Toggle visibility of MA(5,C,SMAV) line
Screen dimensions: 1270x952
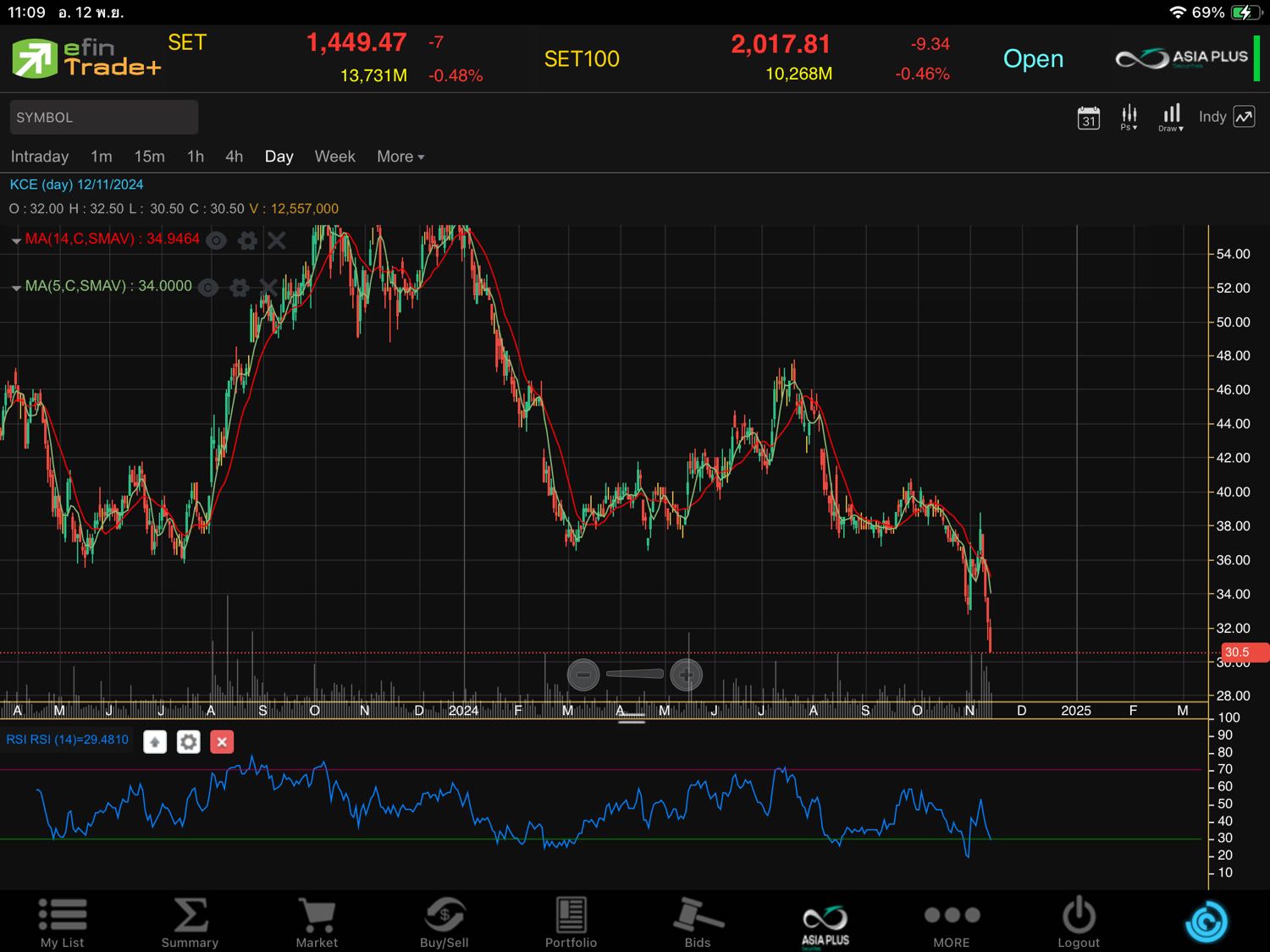[208, 288]
